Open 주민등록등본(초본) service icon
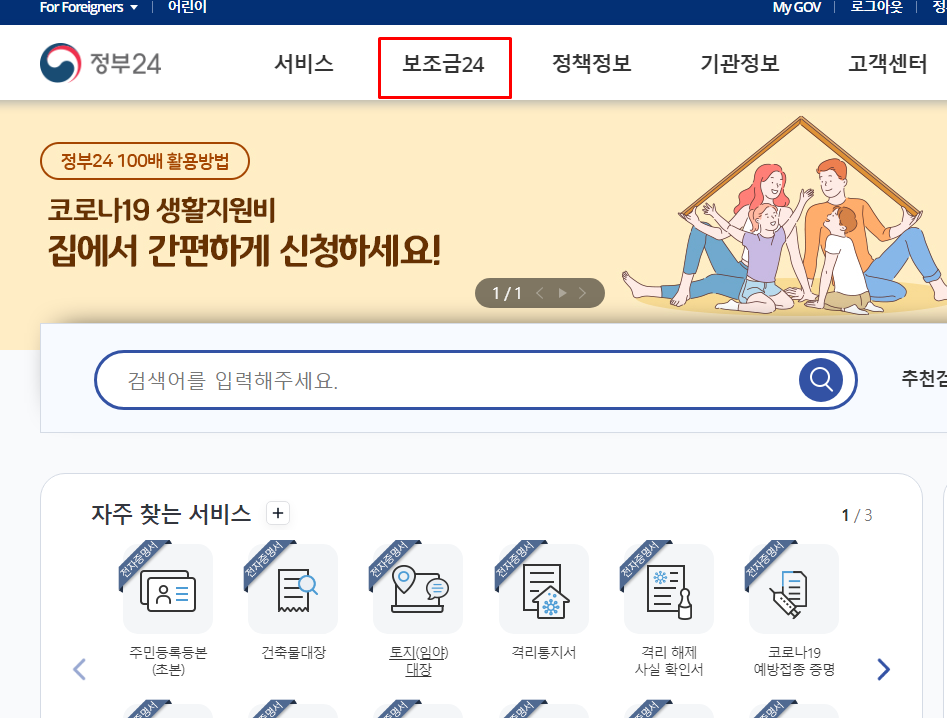Image resolution: width=947 pixels, height=718 pixels. coord(167,588)
